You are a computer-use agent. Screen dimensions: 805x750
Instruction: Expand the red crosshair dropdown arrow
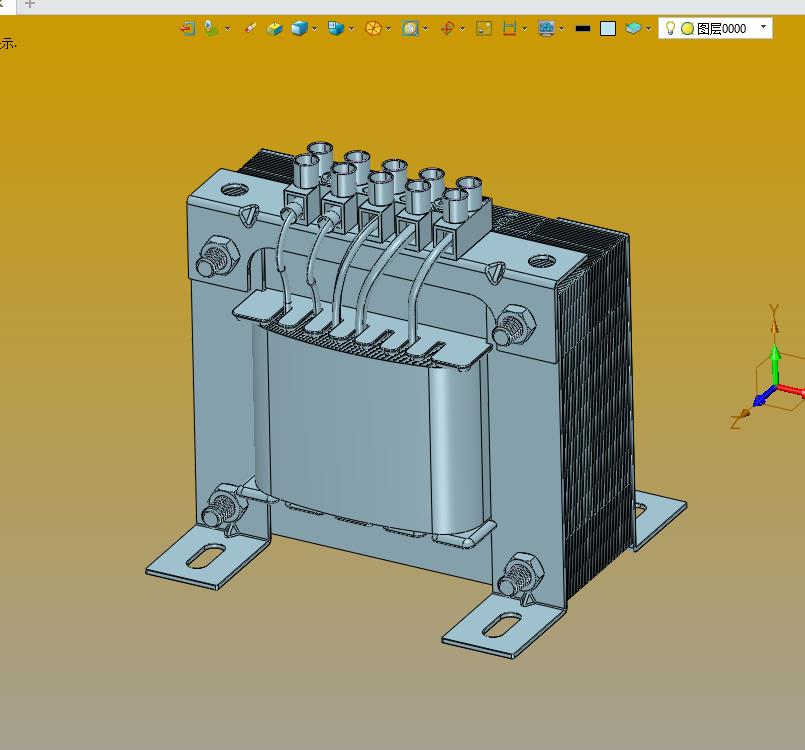[x=463, y=29]
